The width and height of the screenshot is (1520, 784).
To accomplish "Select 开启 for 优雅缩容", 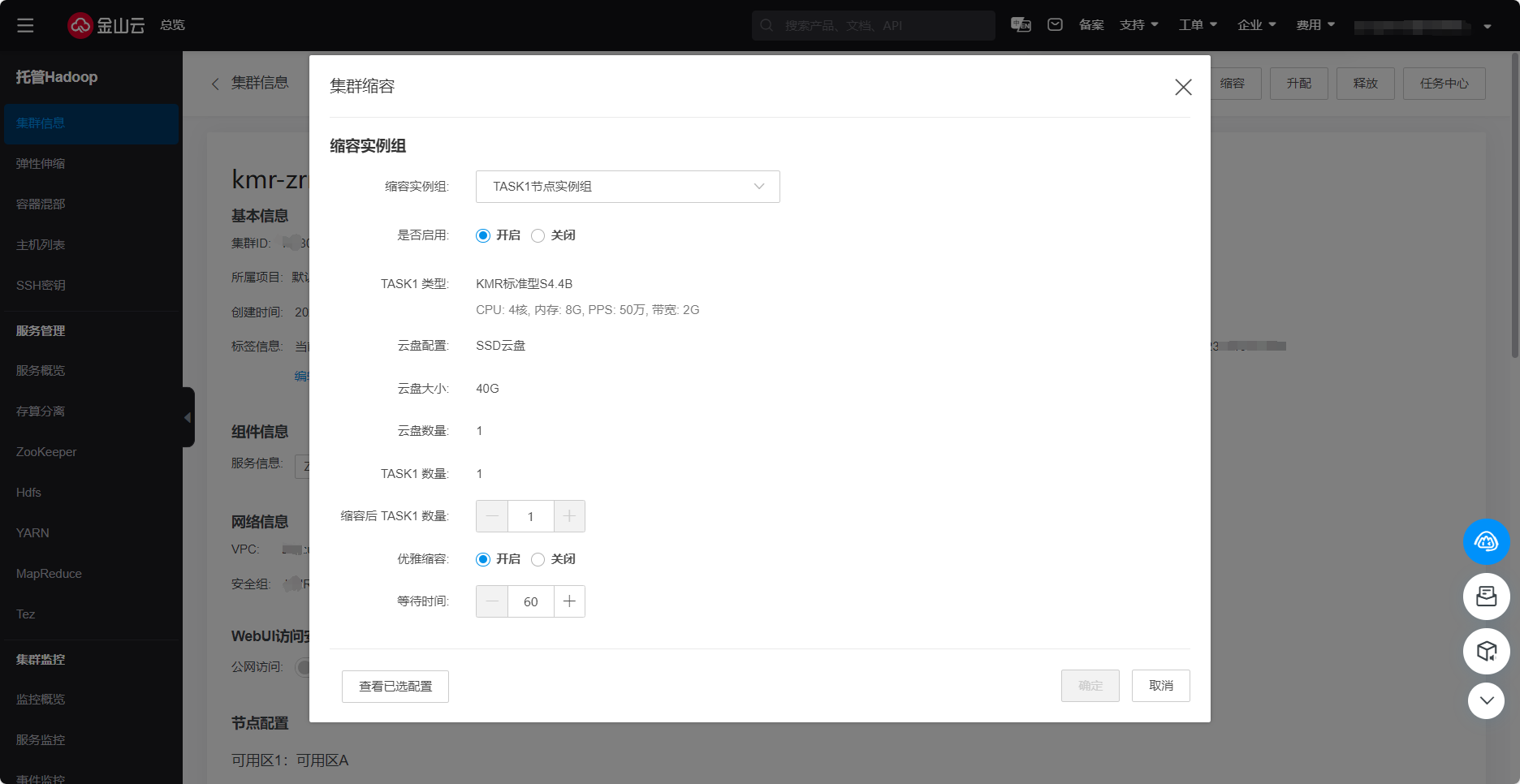I will pos(483,559).
